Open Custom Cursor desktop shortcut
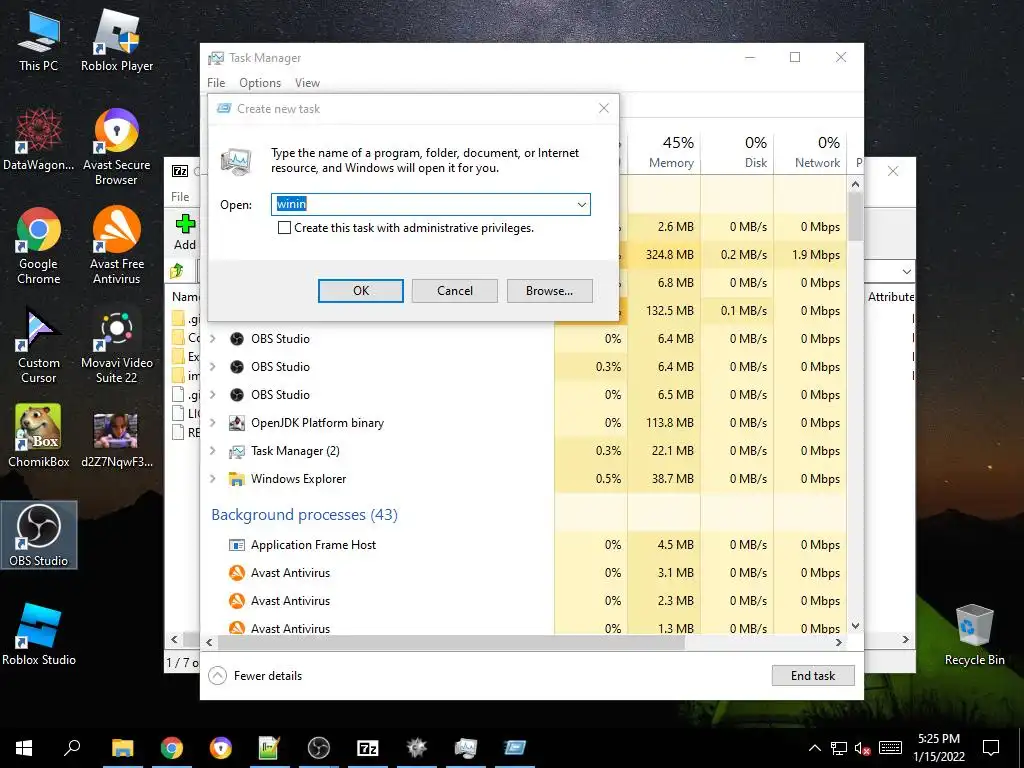Image resolution: width=1024 pixels, height=768 pixels. (39, 345)
